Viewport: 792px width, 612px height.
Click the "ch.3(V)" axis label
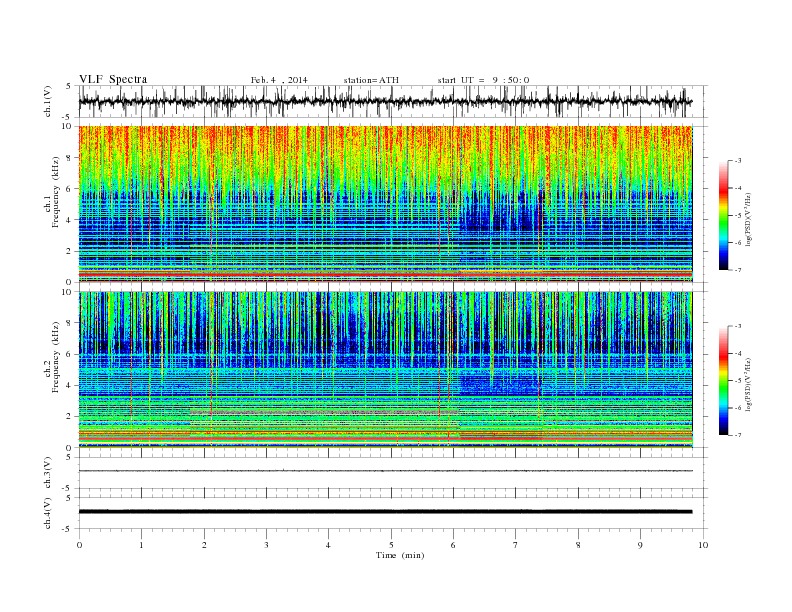pos(47,472)
